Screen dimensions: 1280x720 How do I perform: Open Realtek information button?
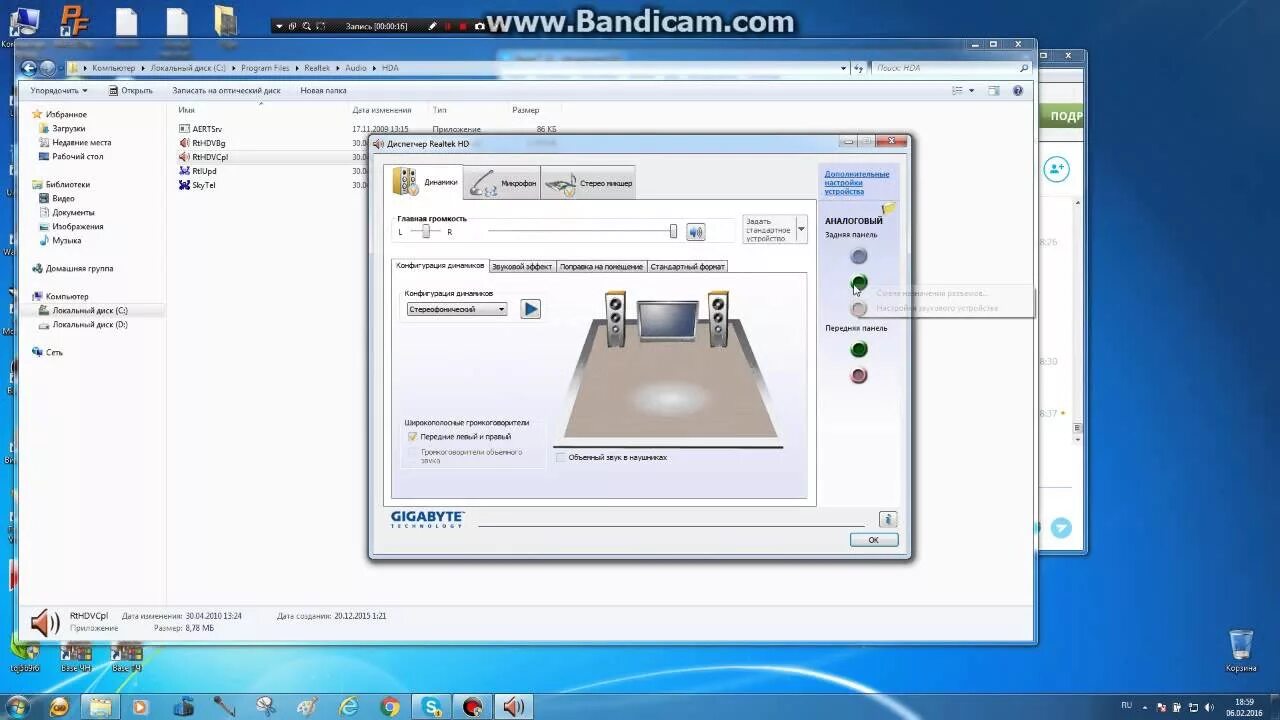click(x=887, y=519)
